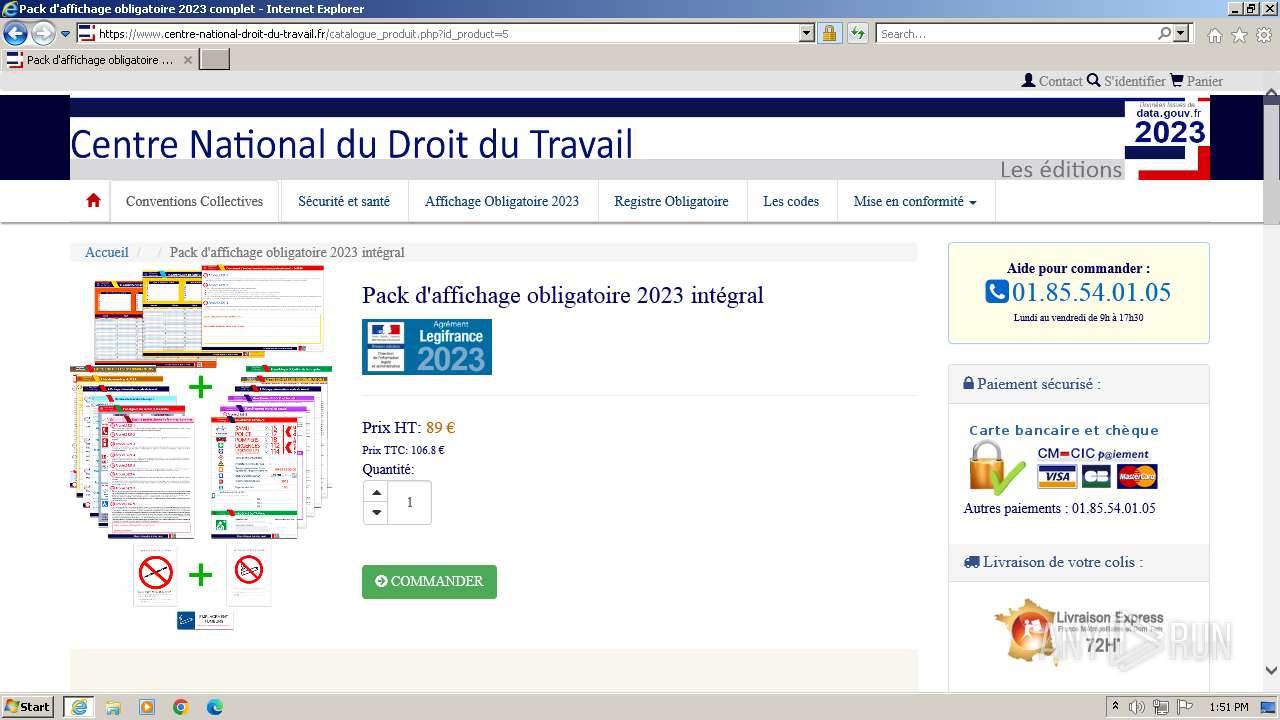Click the VISA card logo

[x=1056, y=477]
